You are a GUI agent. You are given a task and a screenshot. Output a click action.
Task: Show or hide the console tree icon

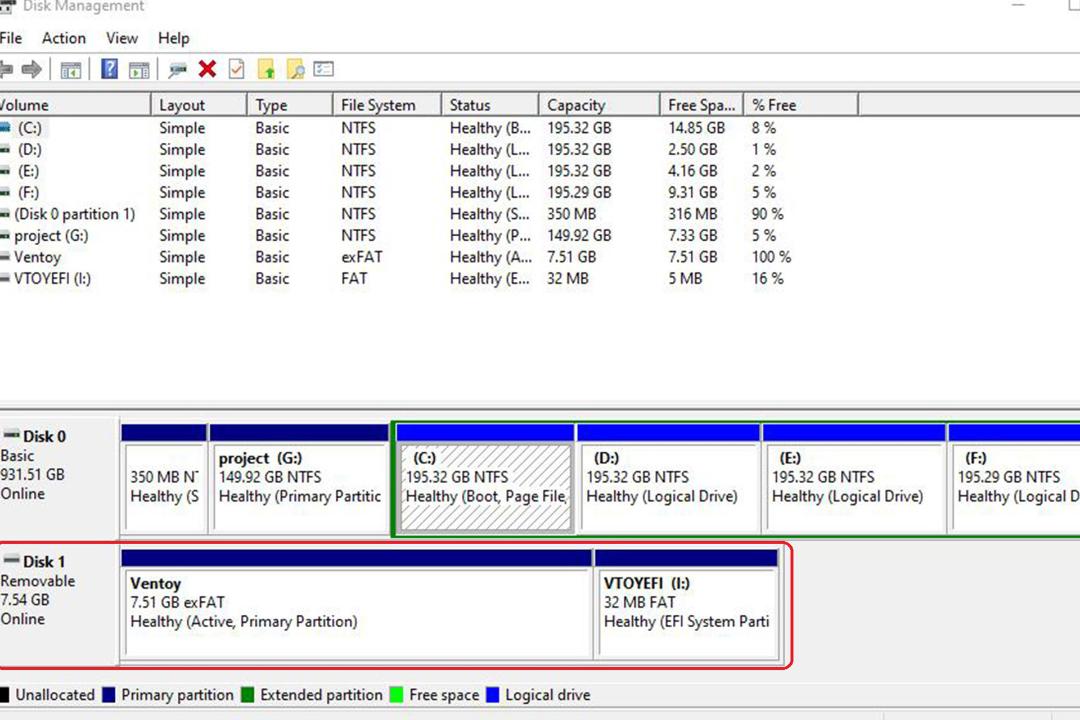[70, 70]
